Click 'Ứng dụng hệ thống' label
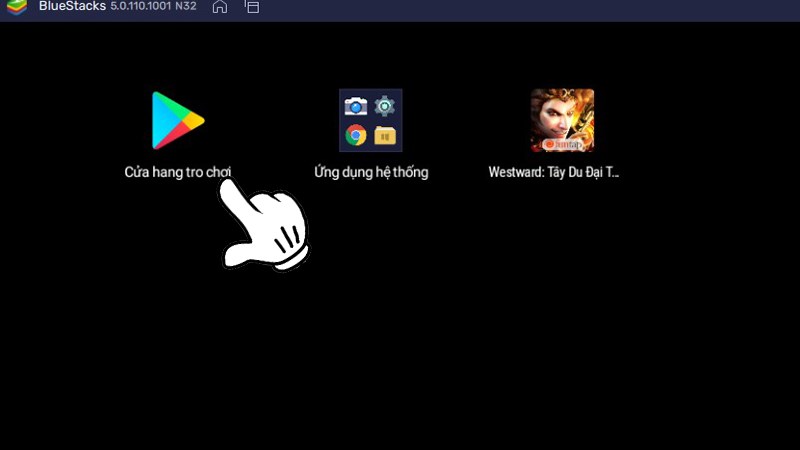 [x=371, y=172]
